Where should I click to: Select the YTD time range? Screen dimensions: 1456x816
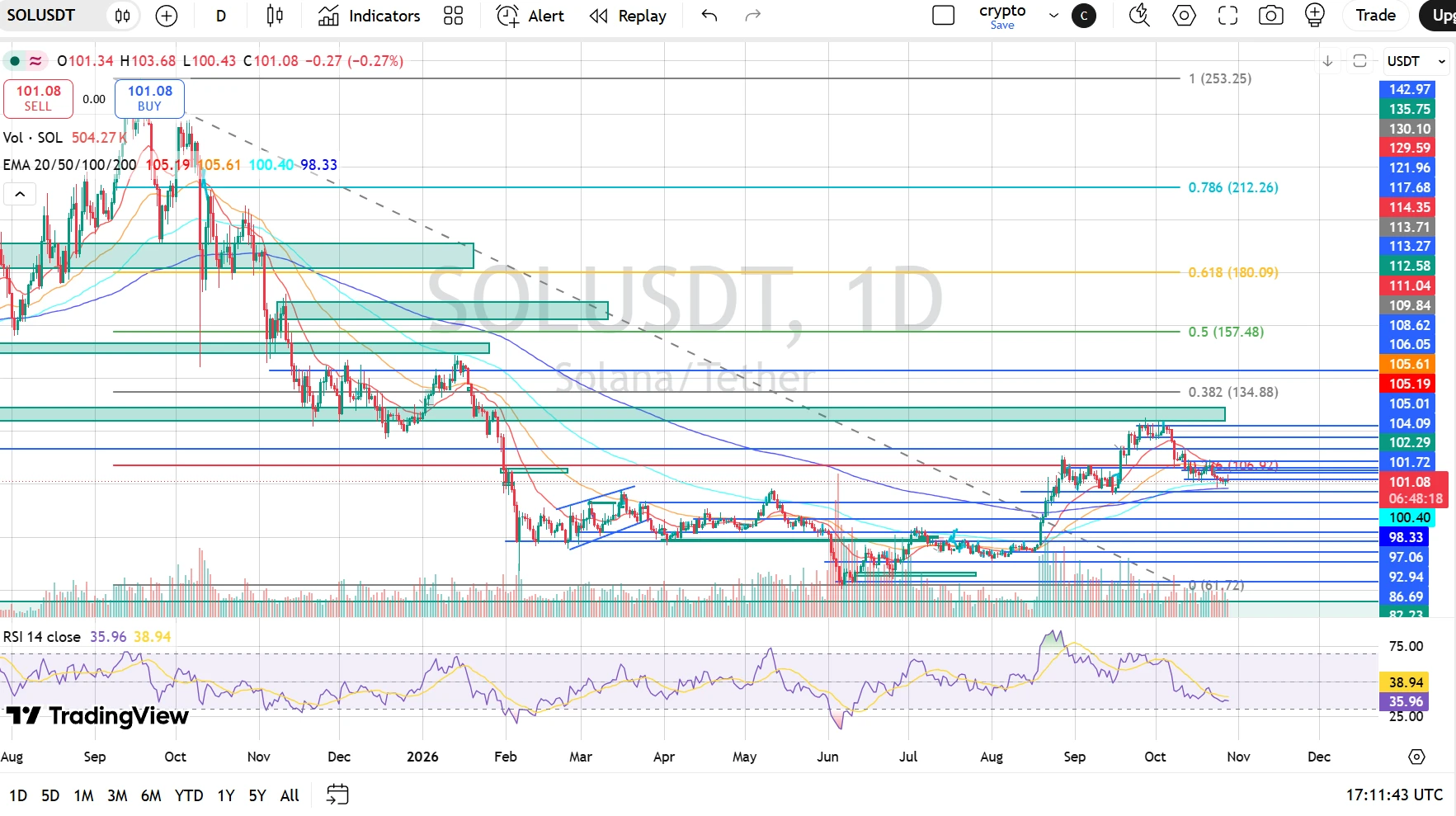(189, 795)
